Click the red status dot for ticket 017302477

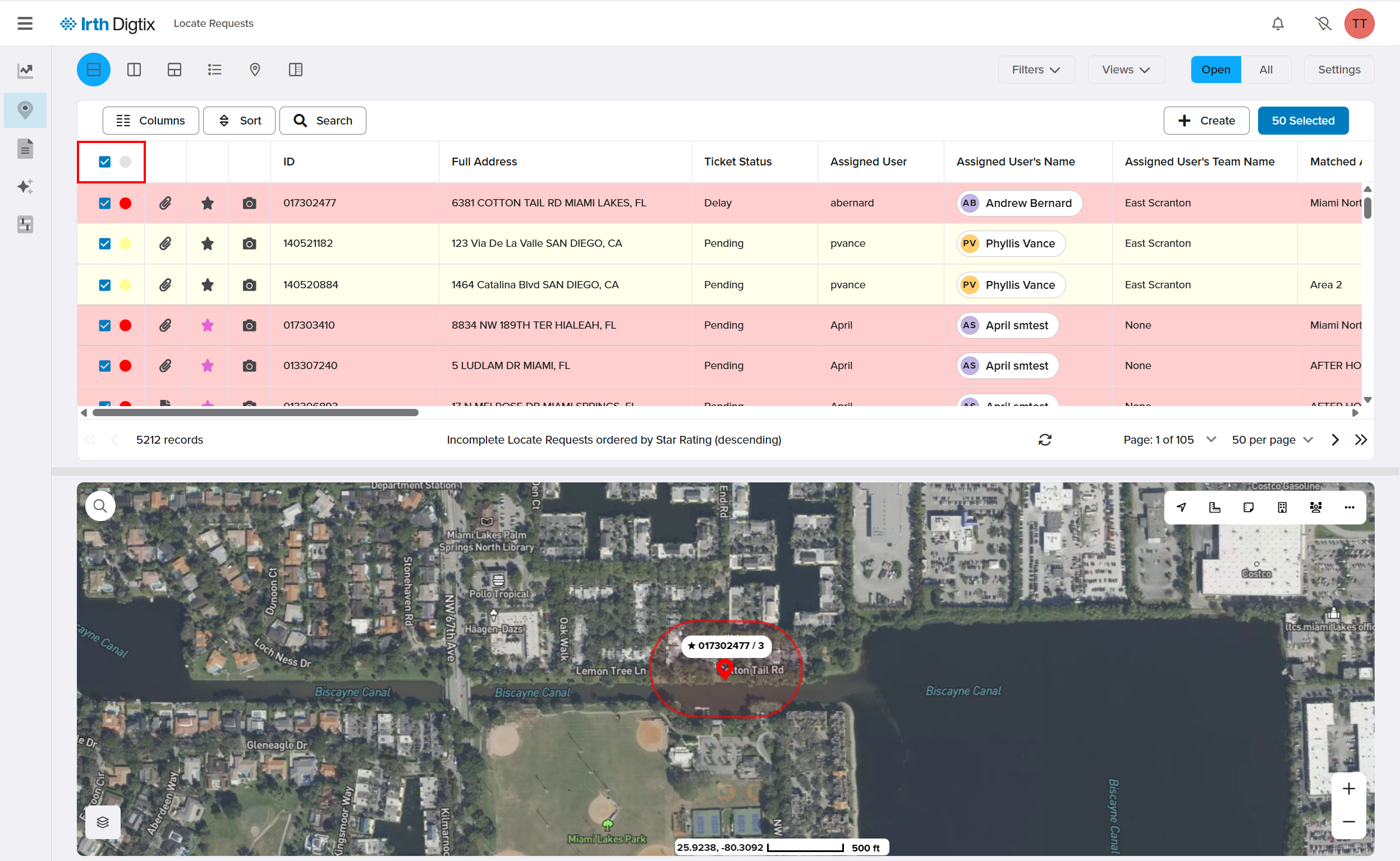pyautogui.click(x=125, y=203)
